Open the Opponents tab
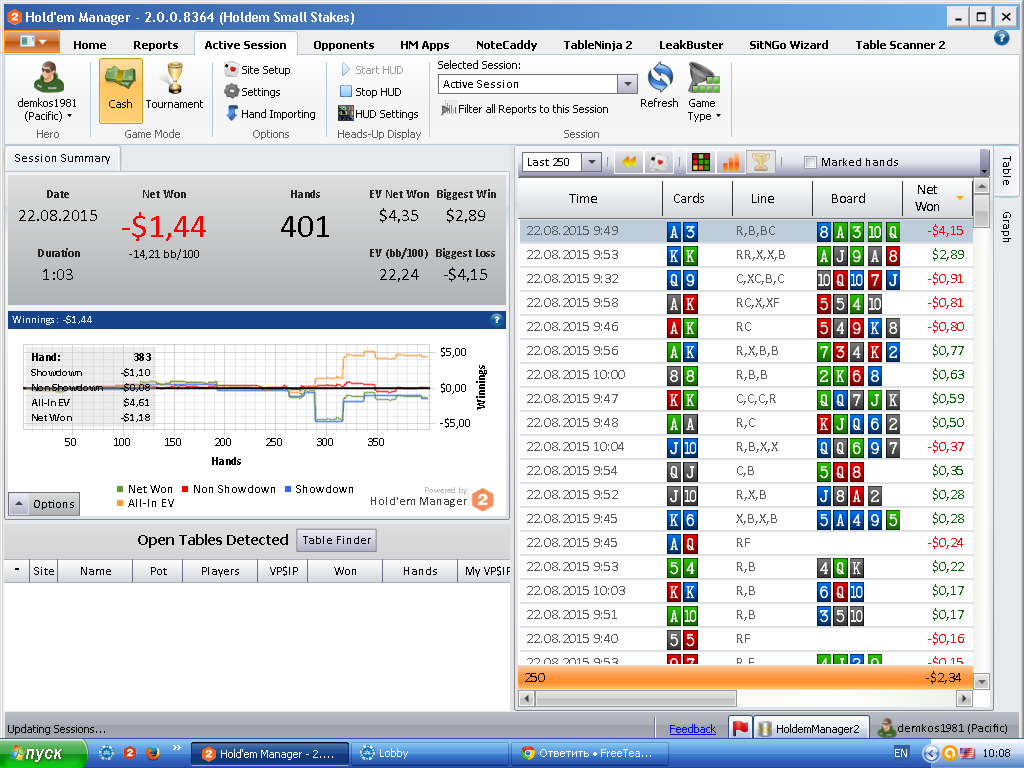 click(344, 45)
